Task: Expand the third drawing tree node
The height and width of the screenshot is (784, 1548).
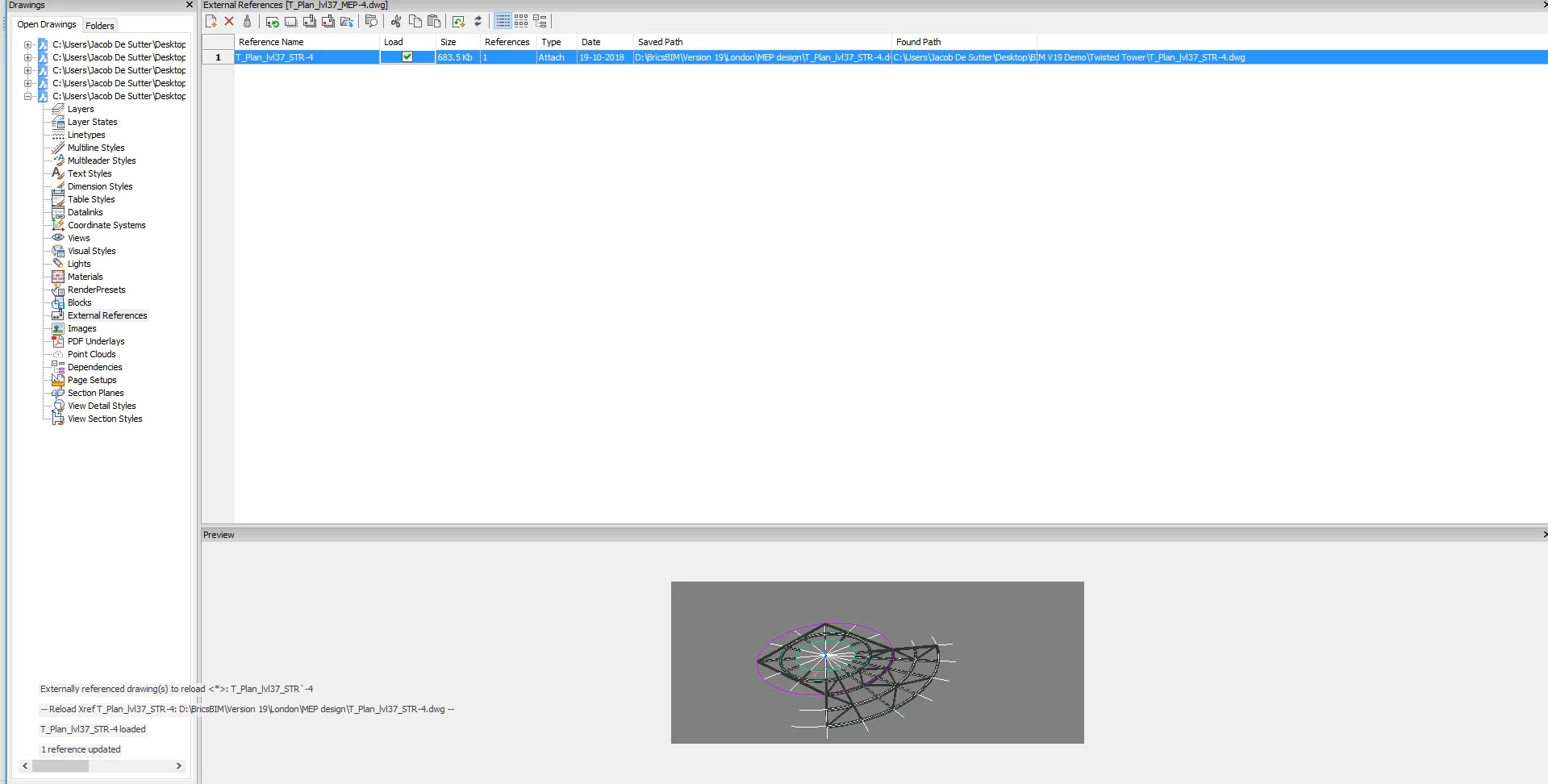Action: [x=28, y=70]
